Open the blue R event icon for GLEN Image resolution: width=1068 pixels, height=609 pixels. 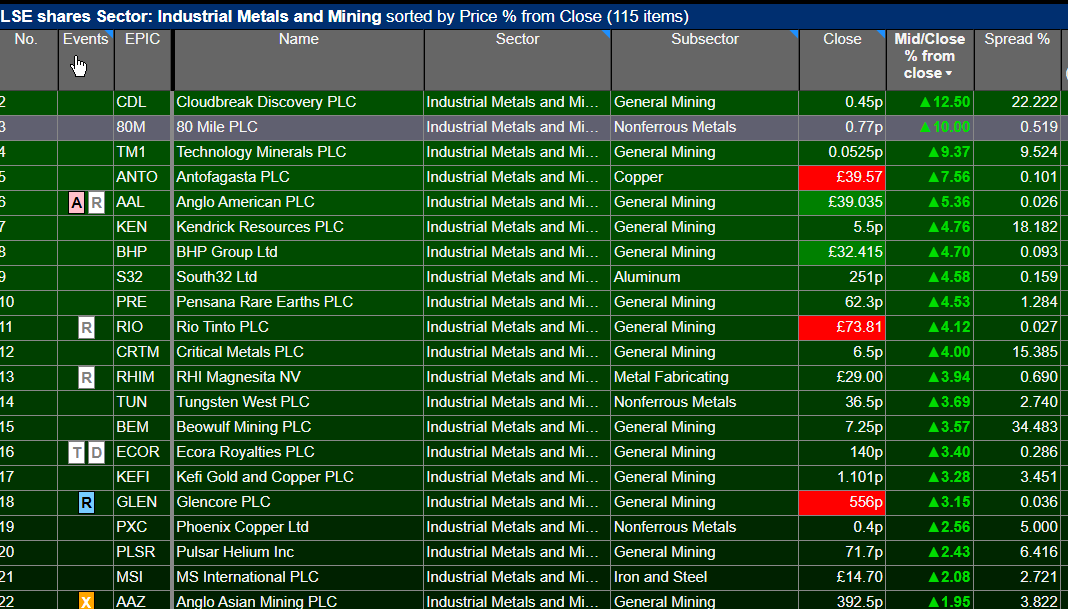[x=86, y=503]
